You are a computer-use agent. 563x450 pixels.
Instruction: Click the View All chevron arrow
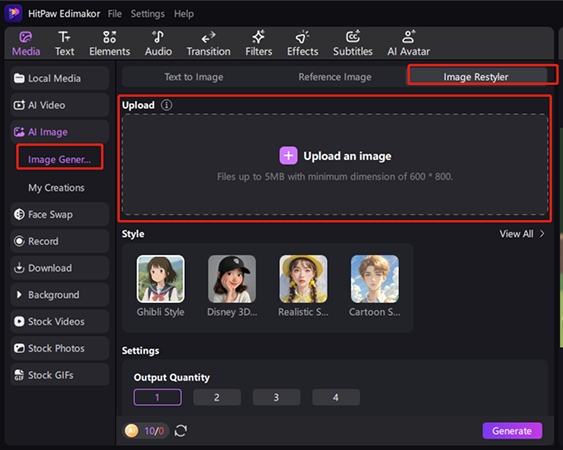(542, 234)
